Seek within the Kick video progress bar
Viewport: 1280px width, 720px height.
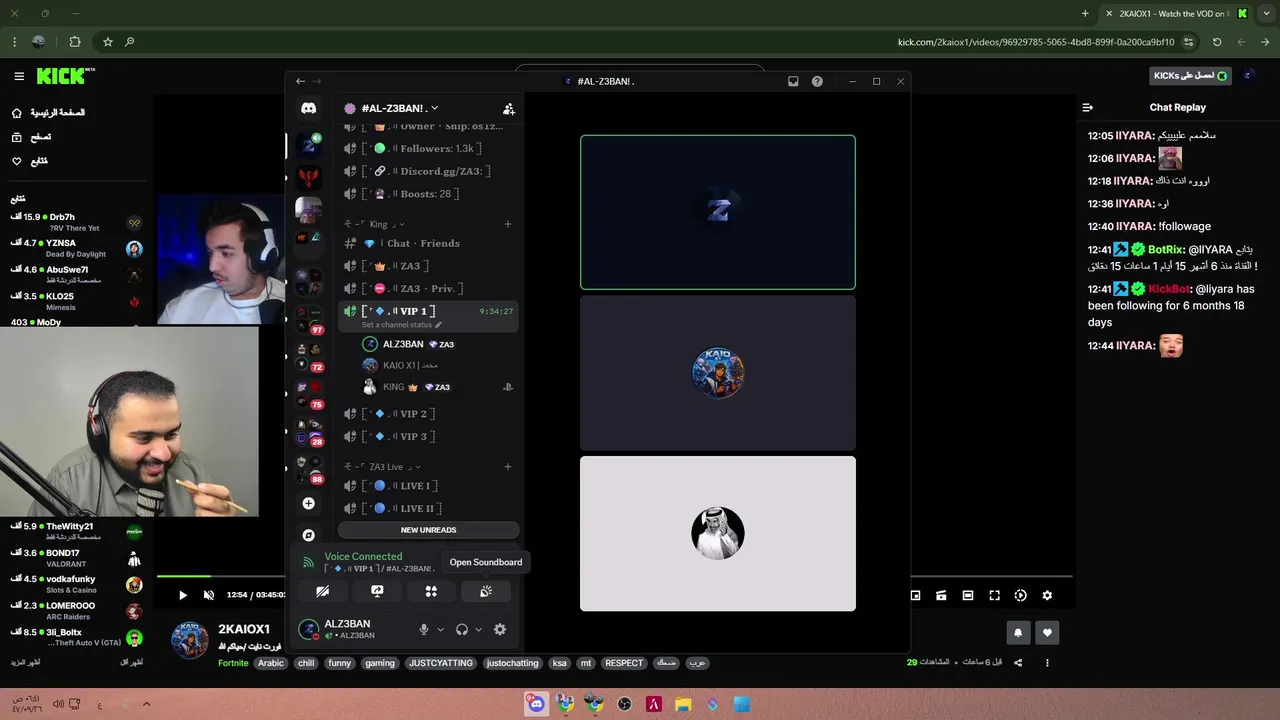(x=615, y=576)
